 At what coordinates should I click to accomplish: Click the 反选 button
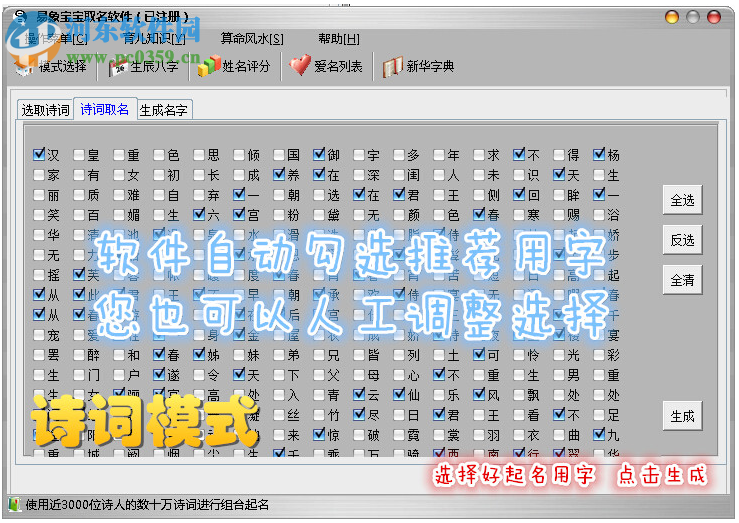tap(682, 240)
